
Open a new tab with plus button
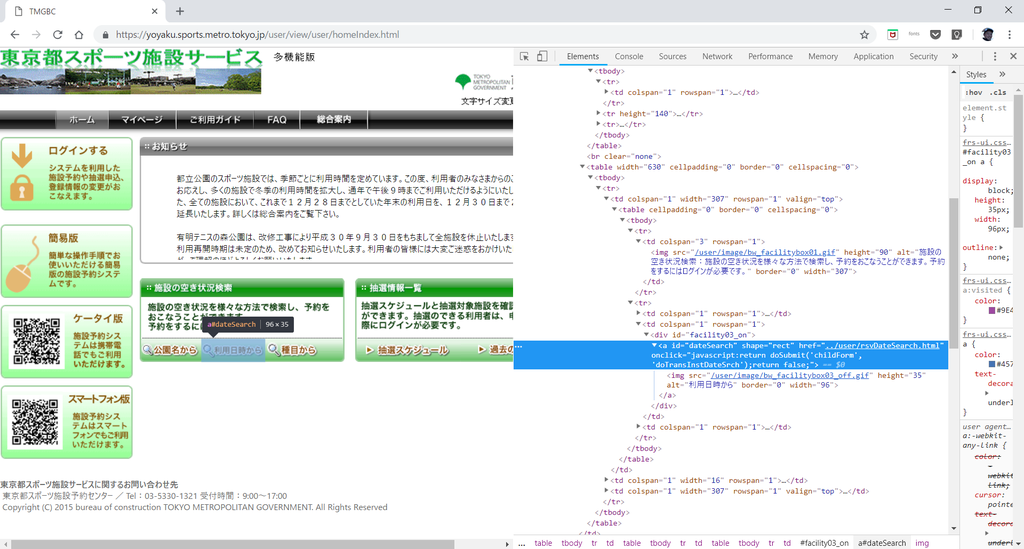click(180, 11)
